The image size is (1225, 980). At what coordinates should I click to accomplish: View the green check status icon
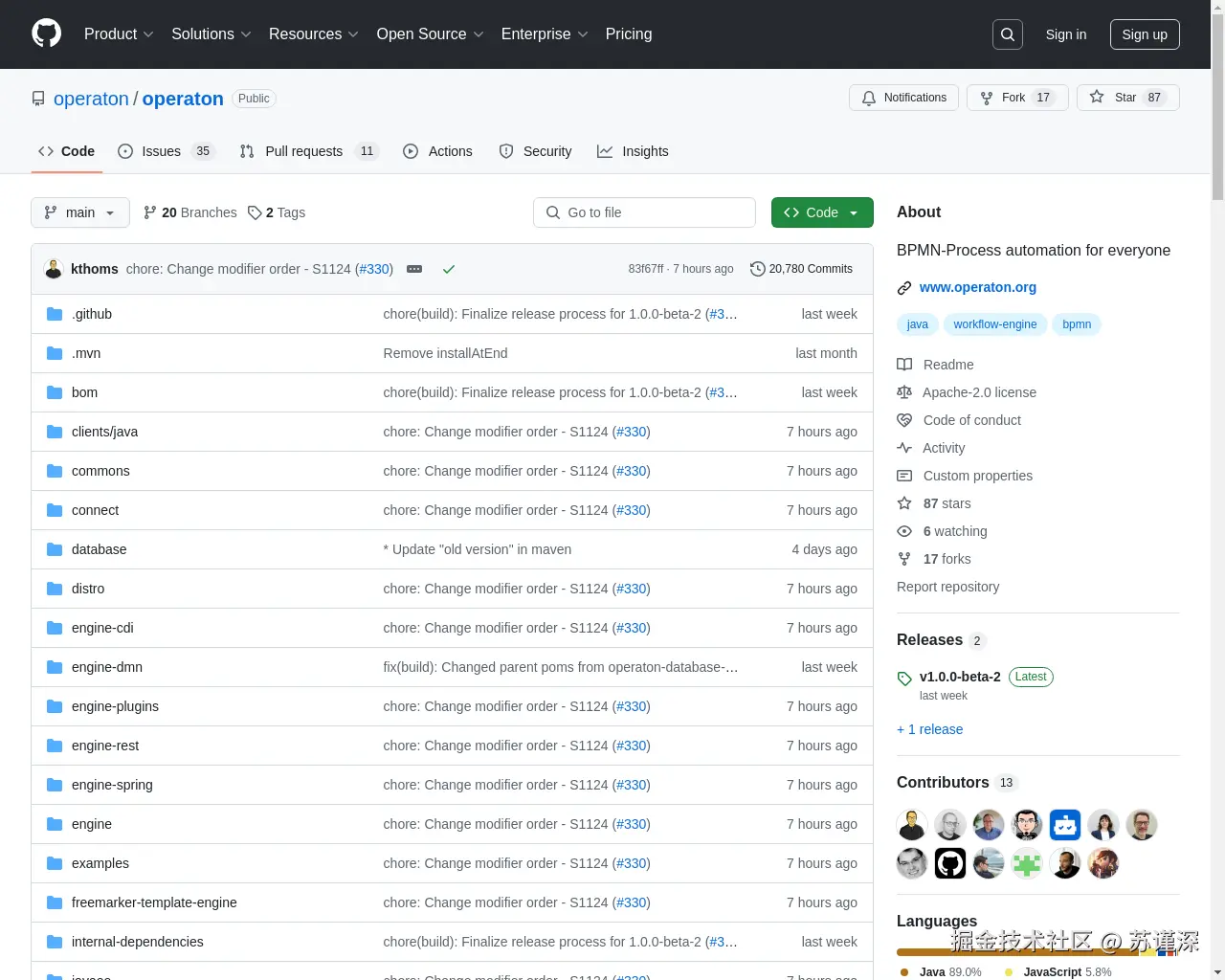(448, 269)
